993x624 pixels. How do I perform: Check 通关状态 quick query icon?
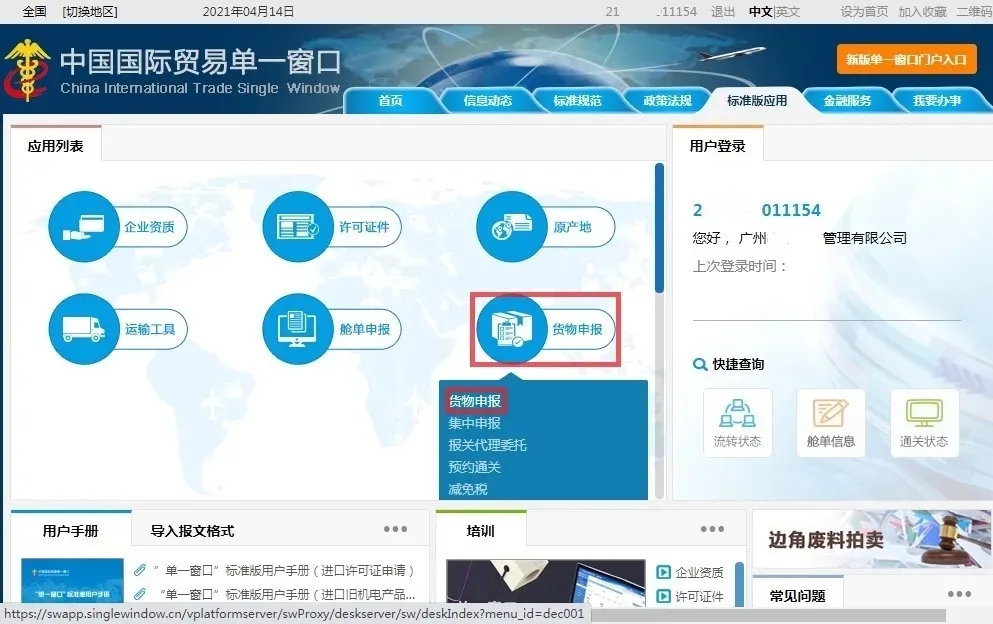tap(924, 422)
